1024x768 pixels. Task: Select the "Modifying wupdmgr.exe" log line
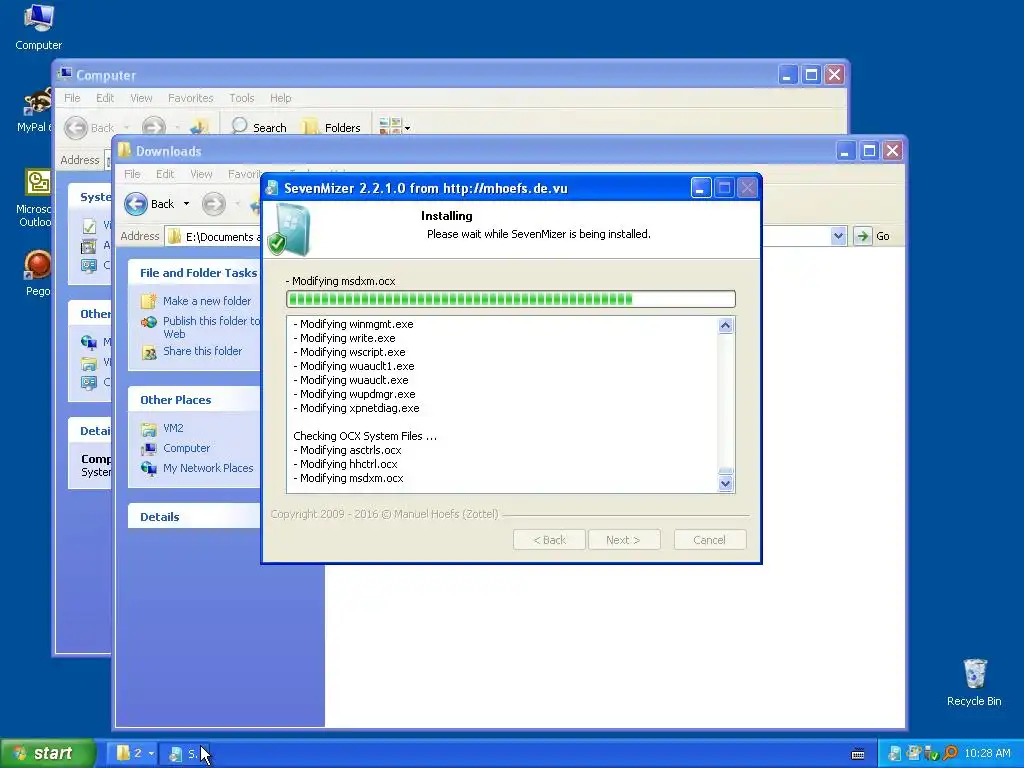355,394
